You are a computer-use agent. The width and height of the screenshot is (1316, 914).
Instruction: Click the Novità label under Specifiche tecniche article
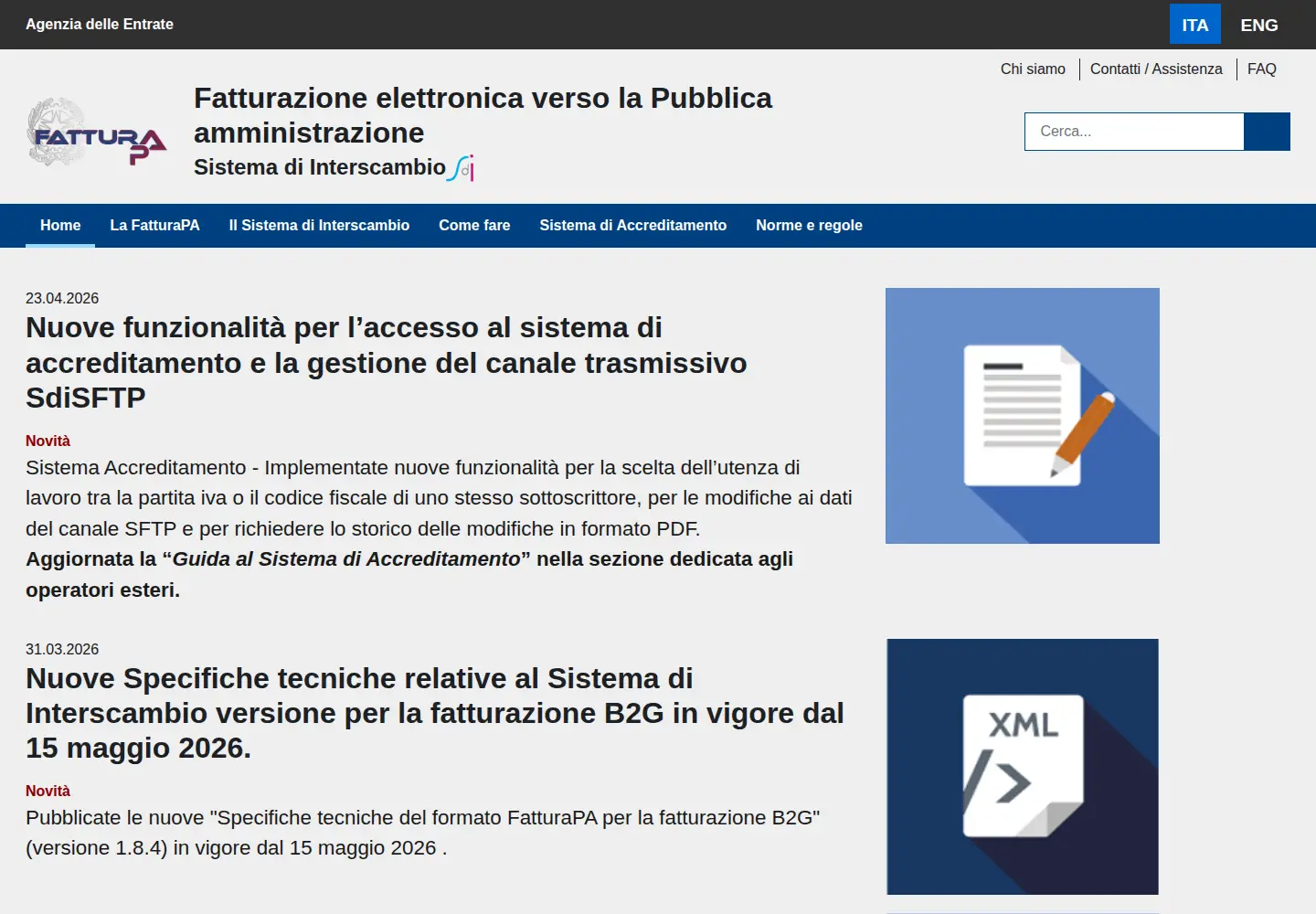pos(48,792)
